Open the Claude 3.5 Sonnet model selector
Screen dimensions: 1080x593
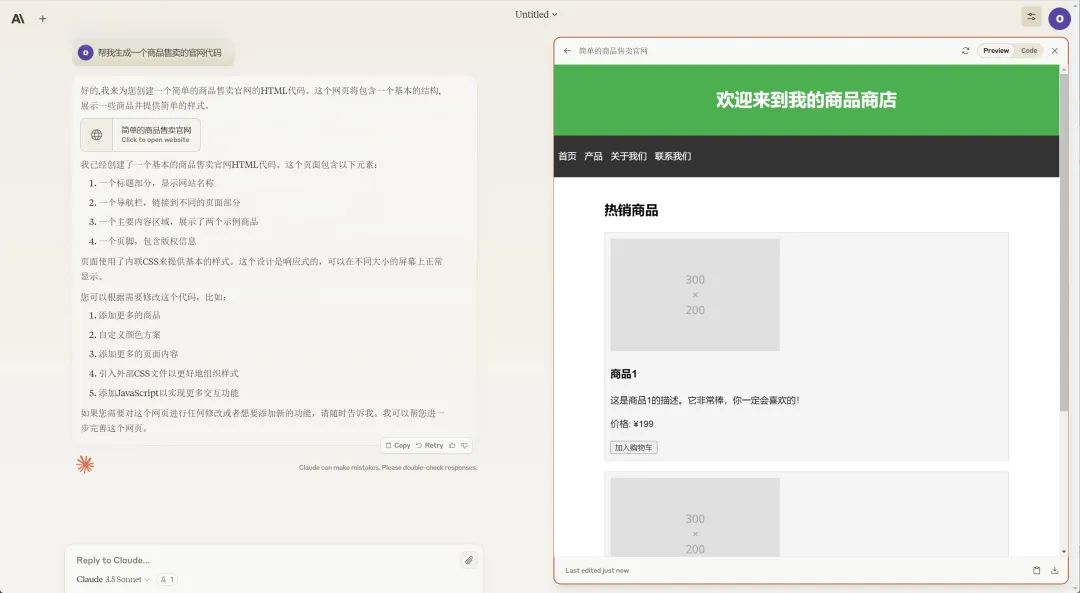click(113, 579)
